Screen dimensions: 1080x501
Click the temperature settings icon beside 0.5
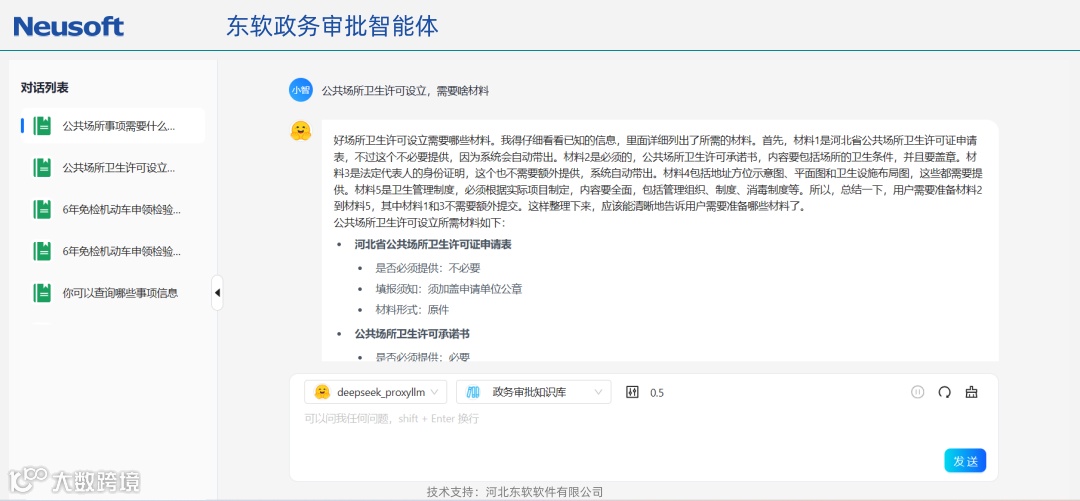click(x=632, y=392)
